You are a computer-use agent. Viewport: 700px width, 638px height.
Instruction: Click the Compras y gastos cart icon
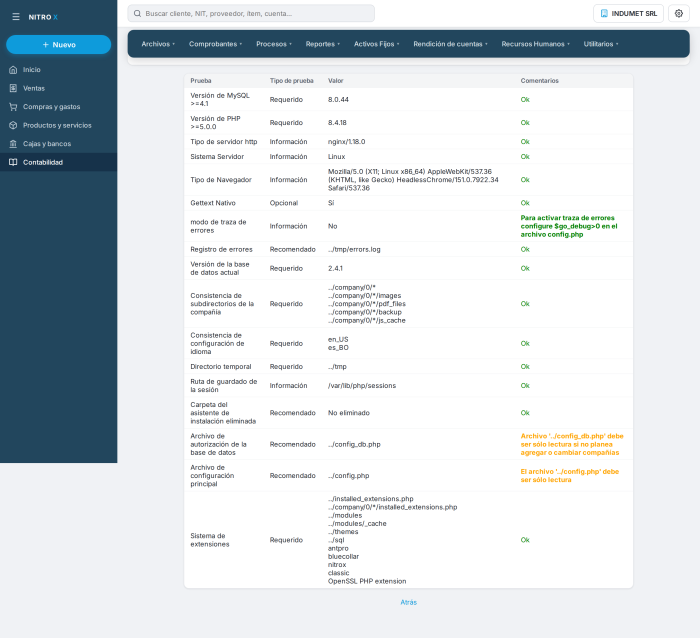click(13, 107)
